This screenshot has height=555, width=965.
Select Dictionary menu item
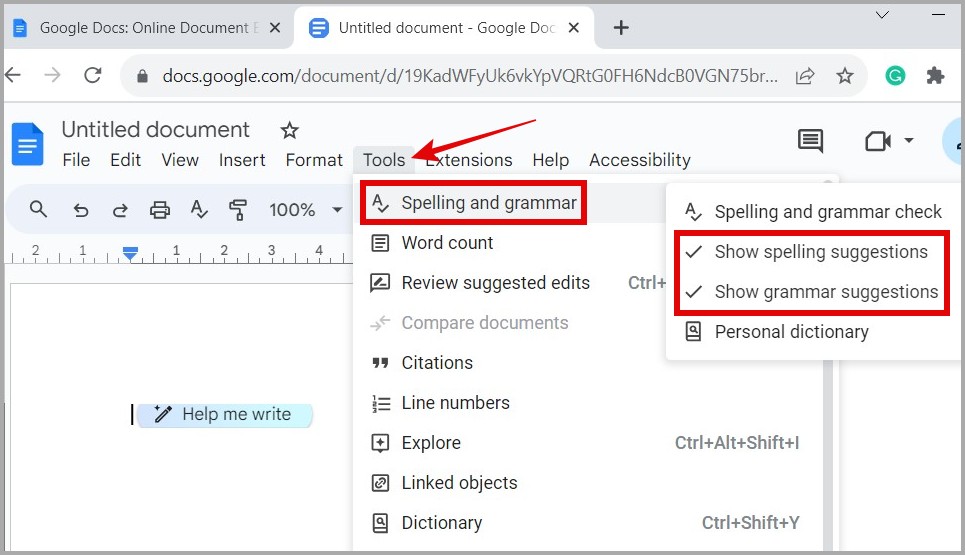(588, 523)
